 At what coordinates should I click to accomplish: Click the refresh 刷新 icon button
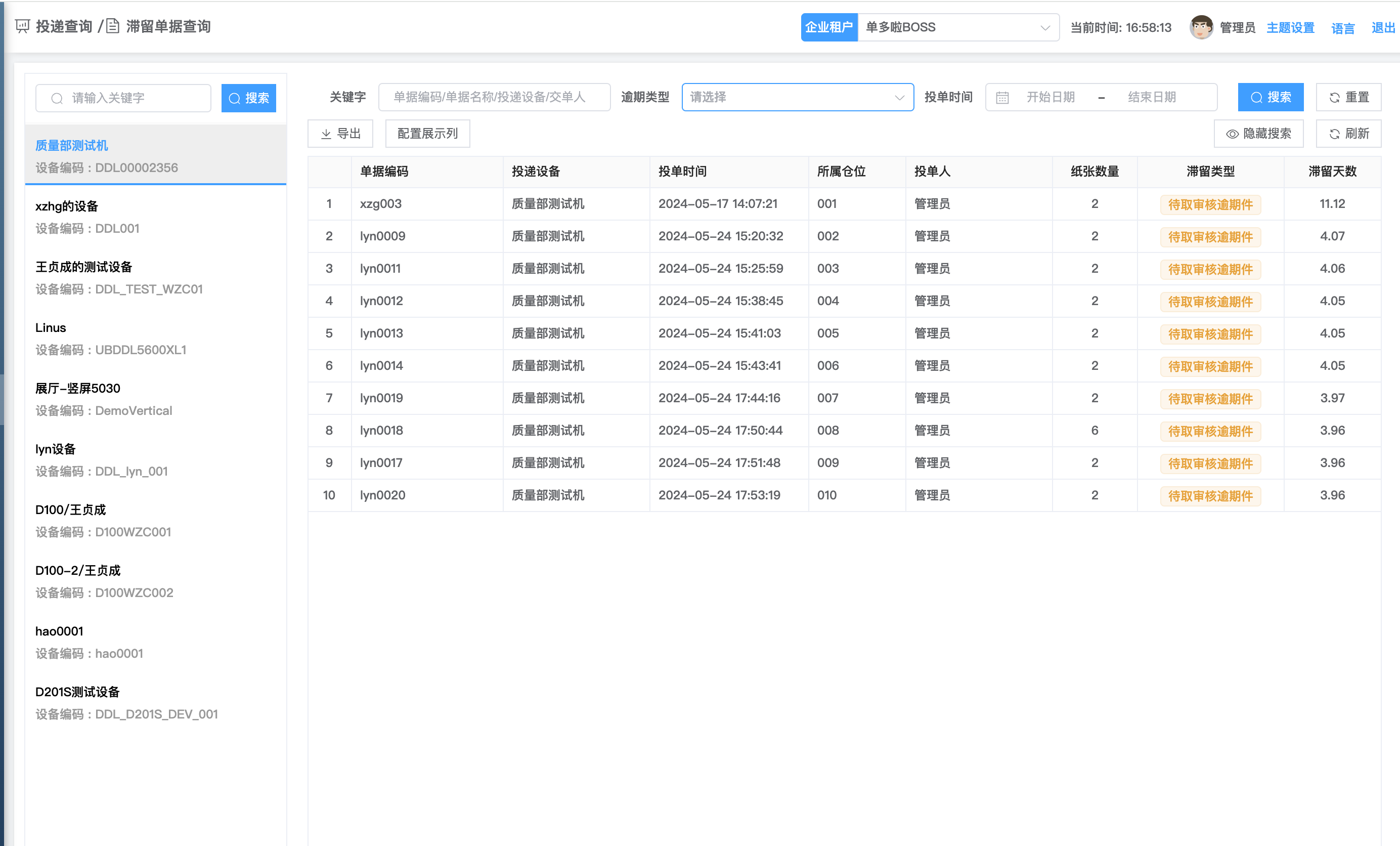1348,134
